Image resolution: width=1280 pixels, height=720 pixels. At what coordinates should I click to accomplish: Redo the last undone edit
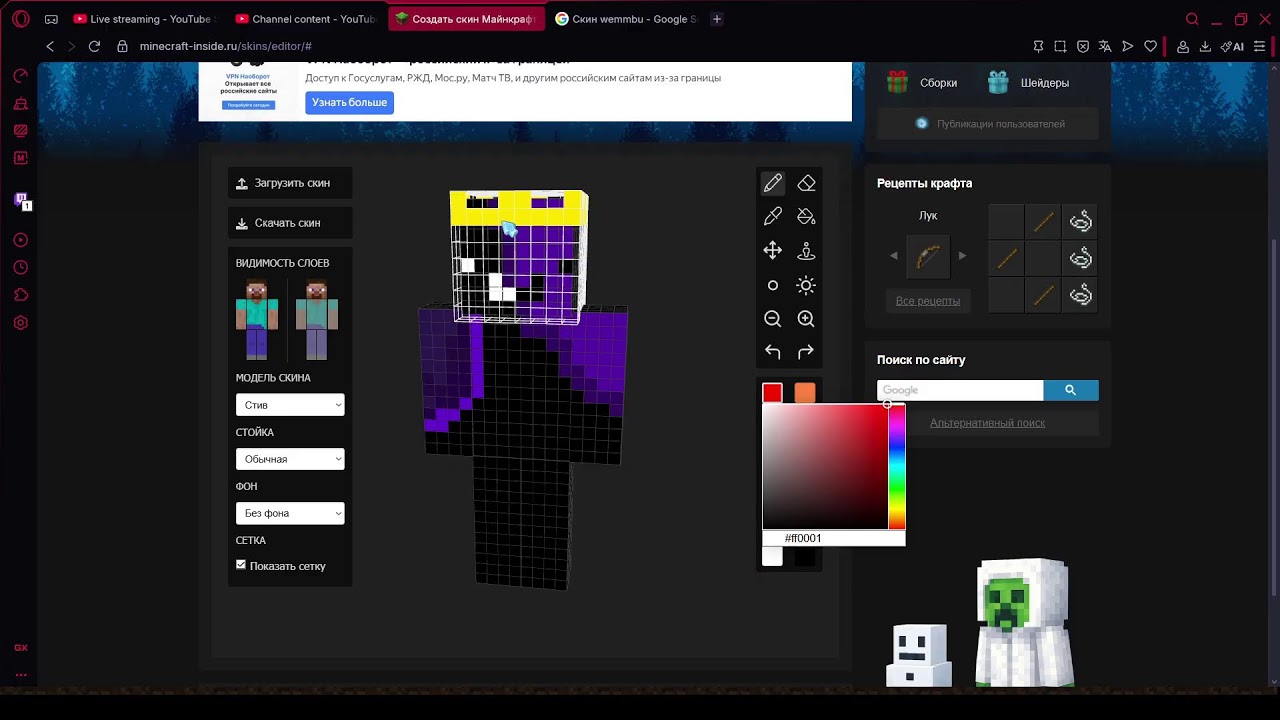(806, 352)
